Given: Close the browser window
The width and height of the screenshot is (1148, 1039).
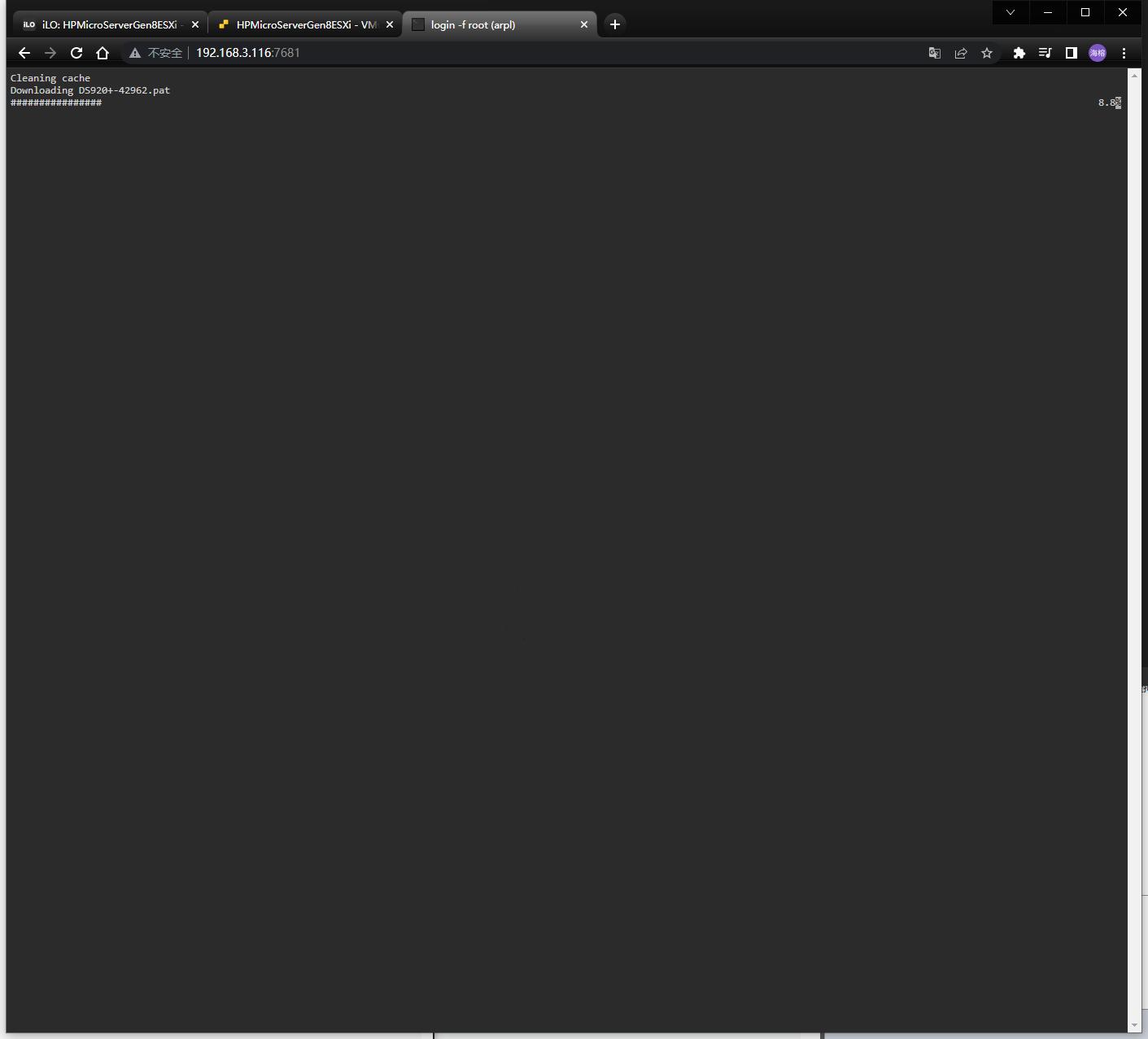Looking at the screenshot, I should click(x=1123, y=12).
